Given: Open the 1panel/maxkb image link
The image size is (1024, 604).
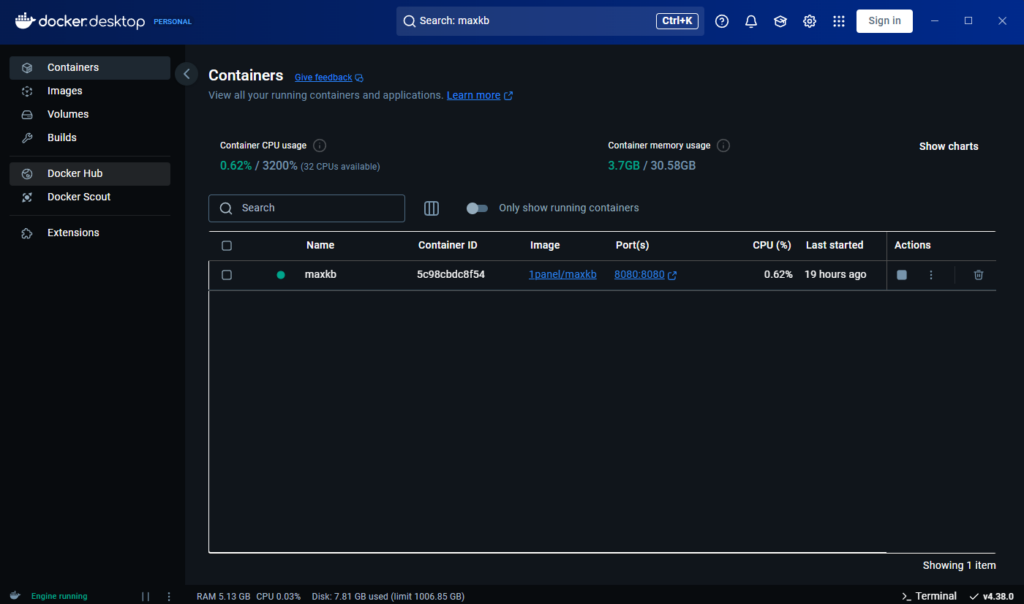Looking at the screenshot, I should (562, 275).
